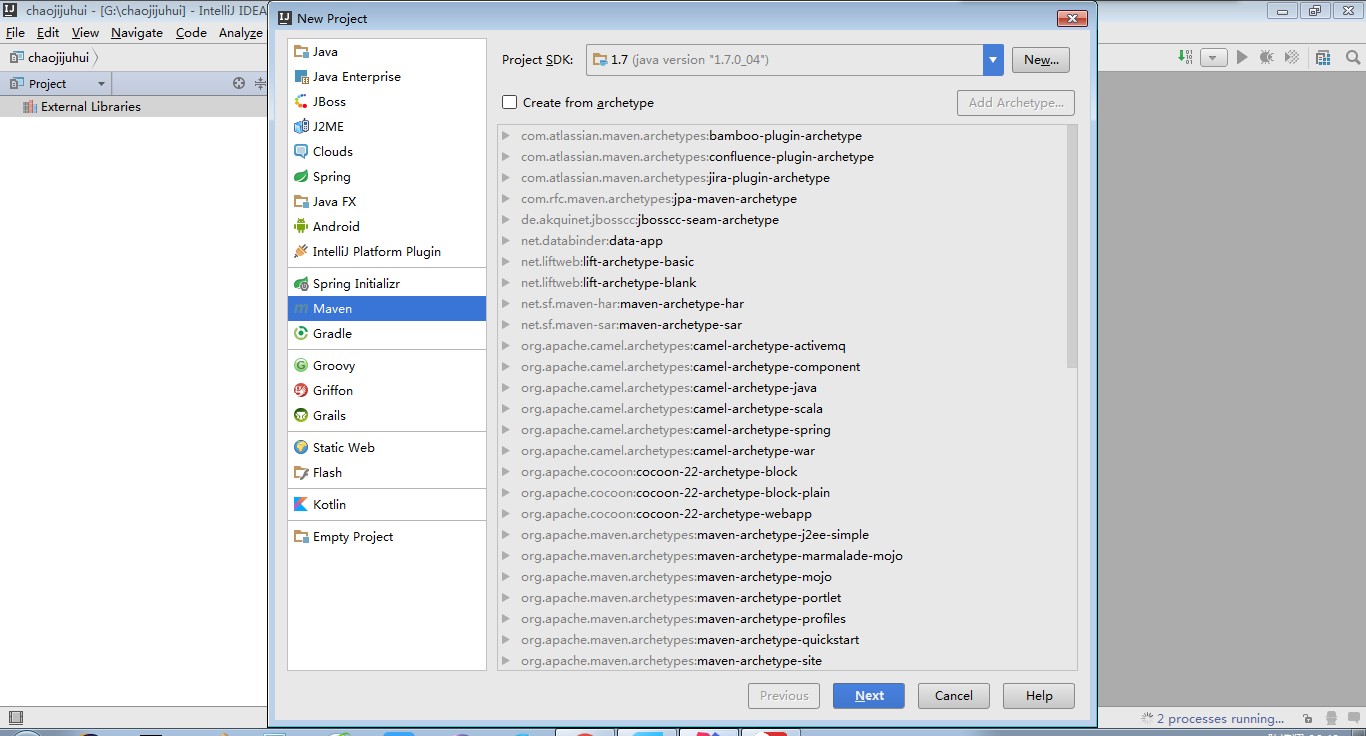The image size is (1366, 736).
Task: Expand the bamboo-plugin-archetype node
Action: tap(507, 136)
